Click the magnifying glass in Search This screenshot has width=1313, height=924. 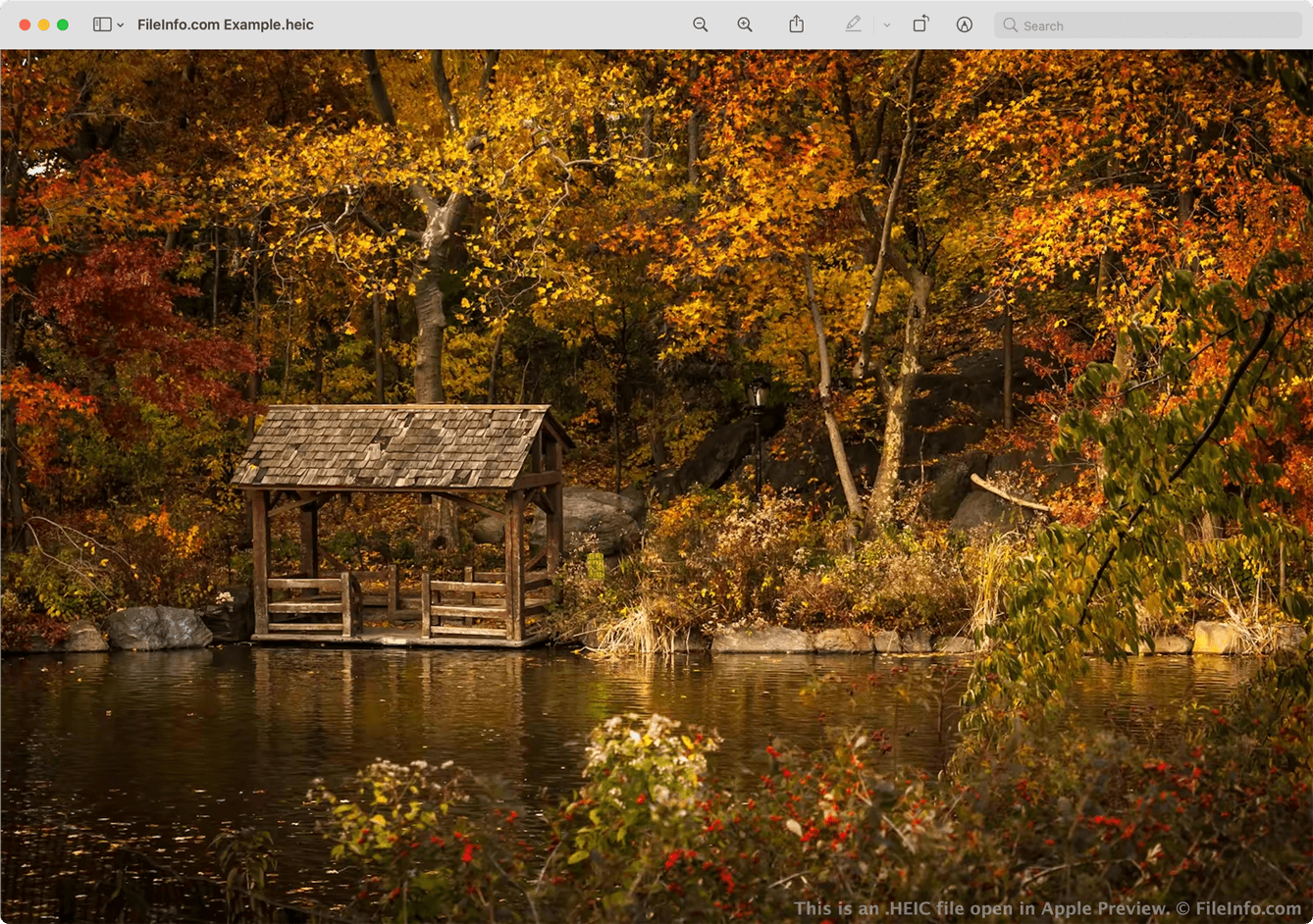tap(1010, 26)
